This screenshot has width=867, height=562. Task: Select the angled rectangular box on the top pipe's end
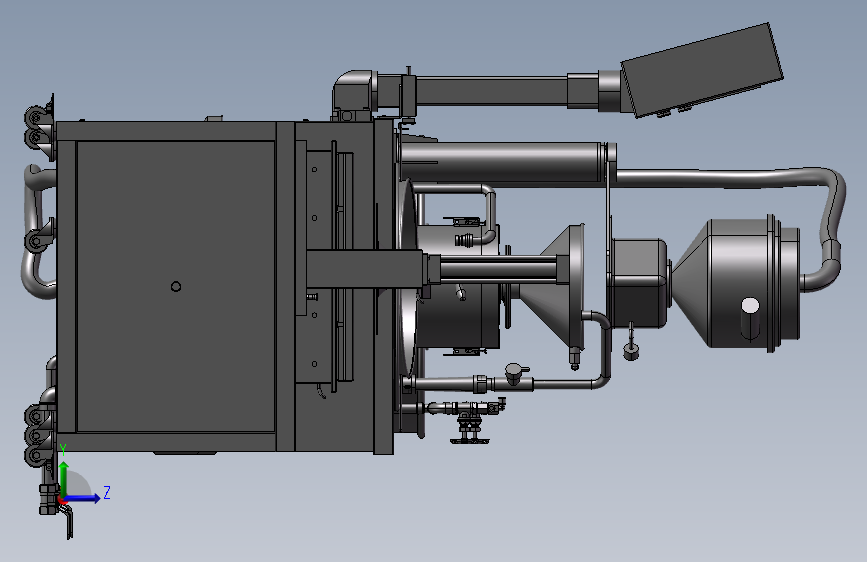[x=702, y=70]
